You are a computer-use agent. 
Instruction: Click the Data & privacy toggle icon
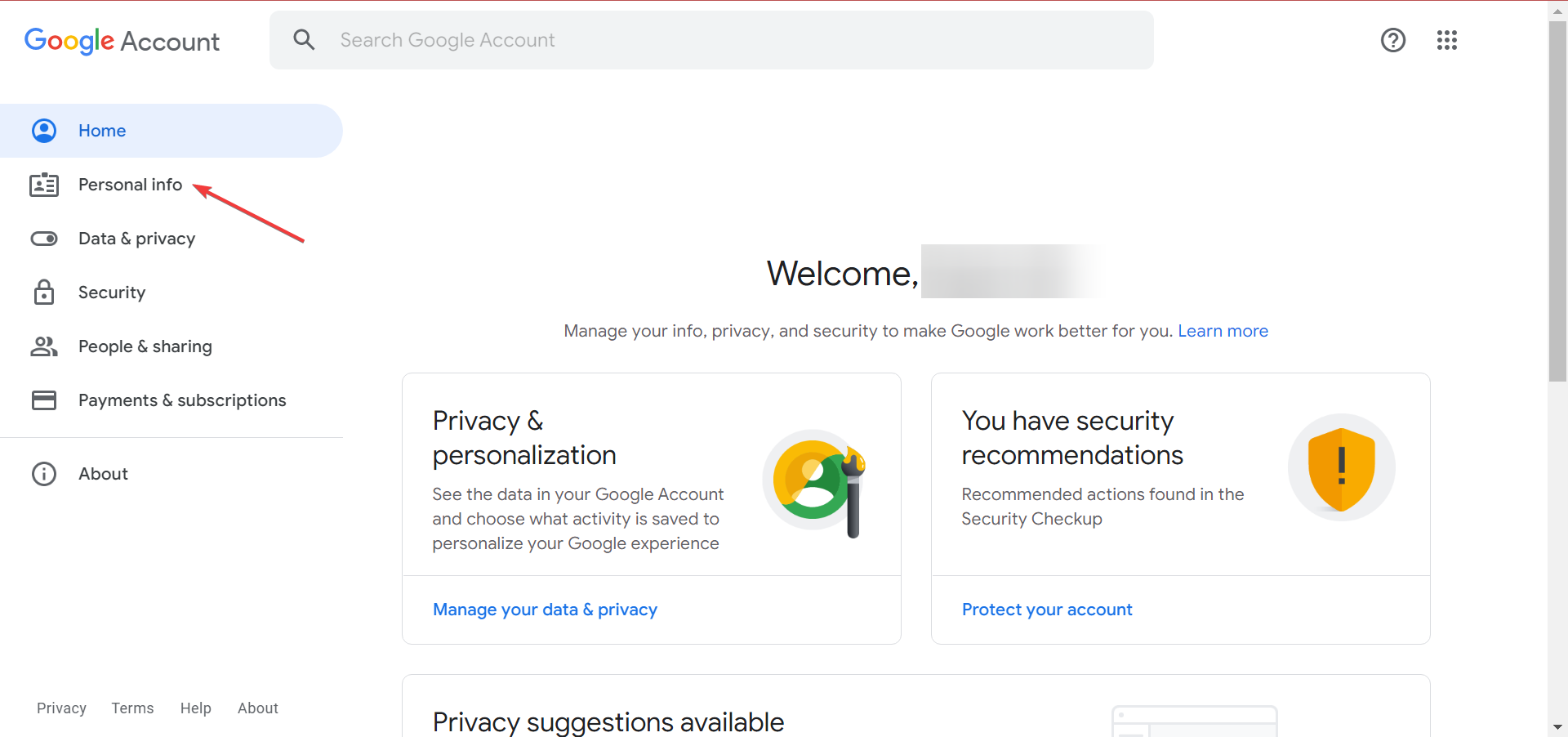pyautogui.click(x=44, y=239)
